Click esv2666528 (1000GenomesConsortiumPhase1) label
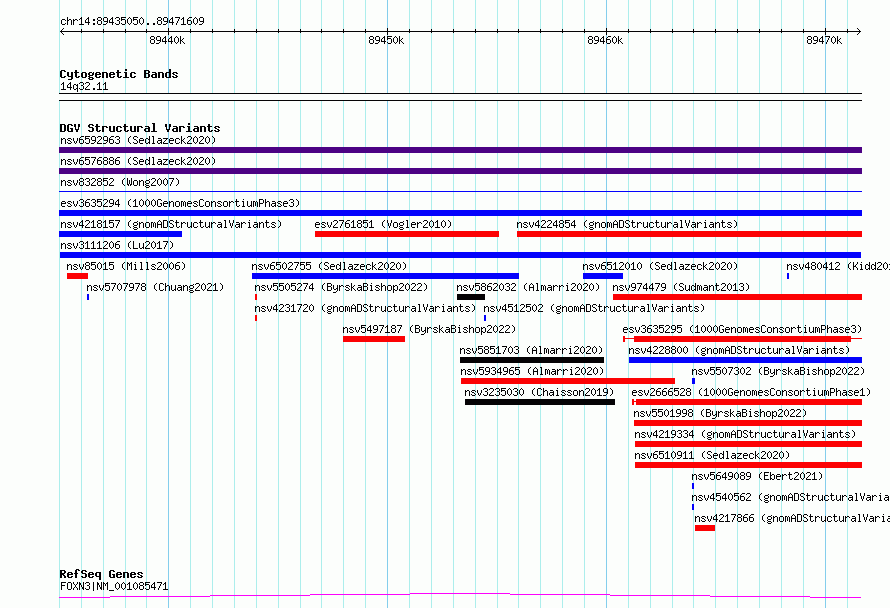This screenshot has height=608, width=890. [751, 392]
